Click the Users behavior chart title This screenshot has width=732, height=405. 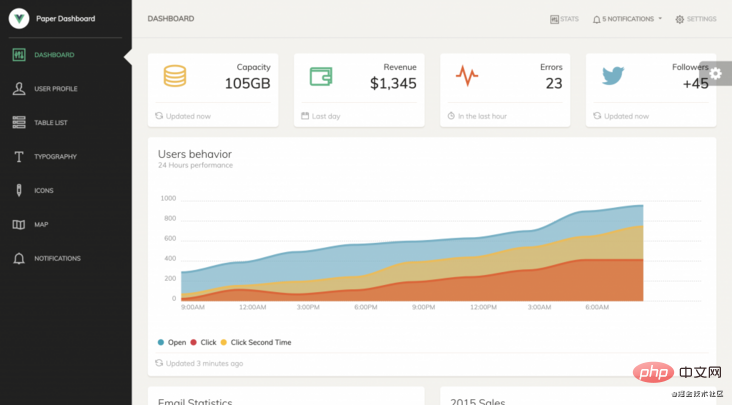[x=195, y=154]
